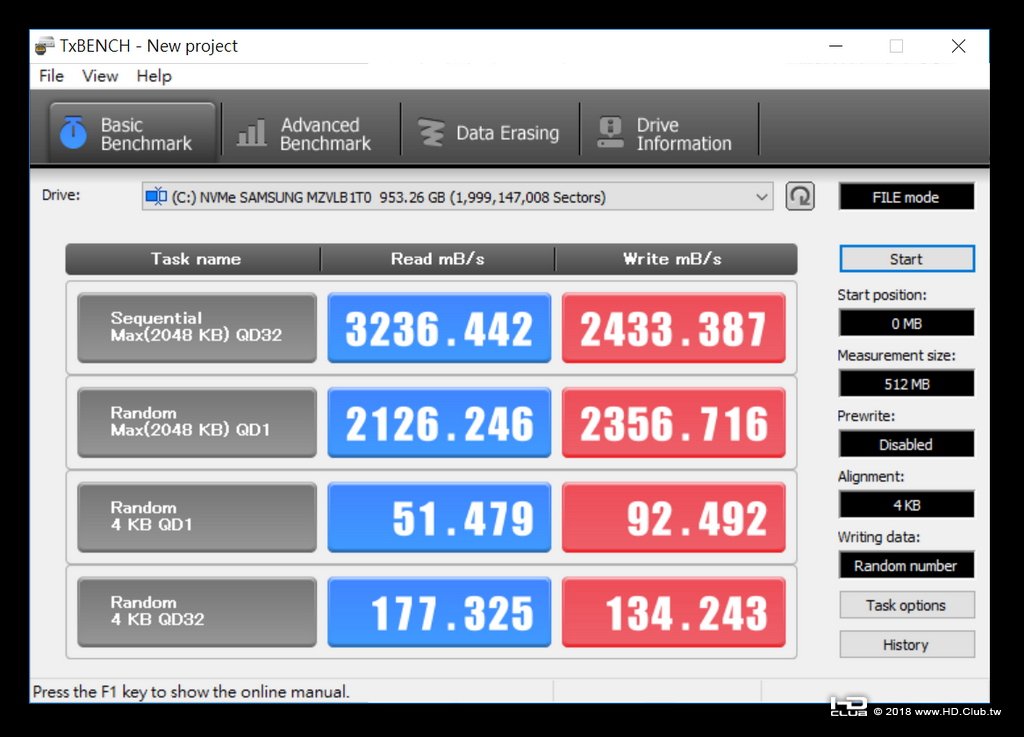The width and height of the screenshot is (1024, 737).
Task: Open the Help menu
Action: pyautogui.click(x=154, y=76)
